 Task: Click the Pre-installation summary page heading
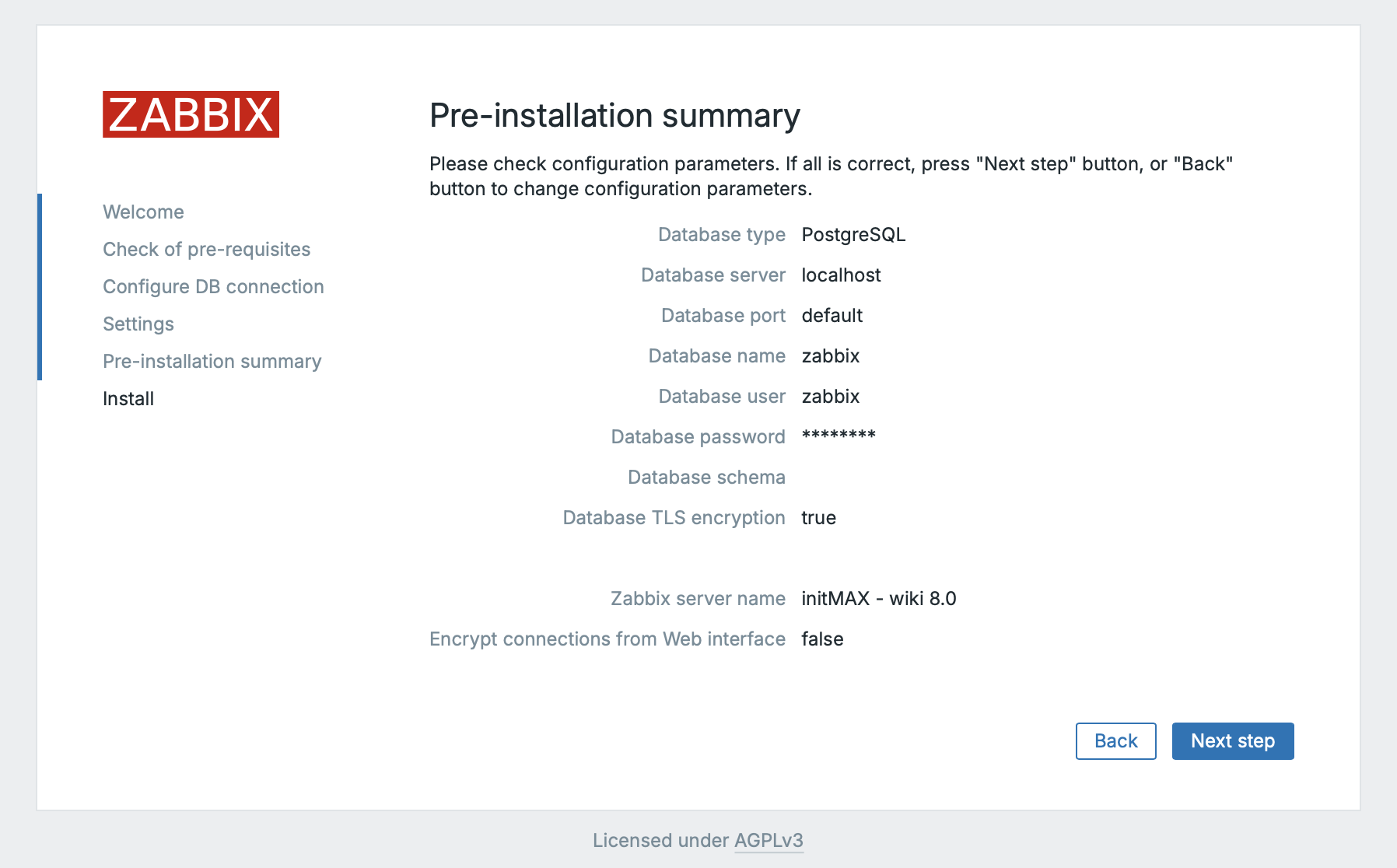[614, 115]
